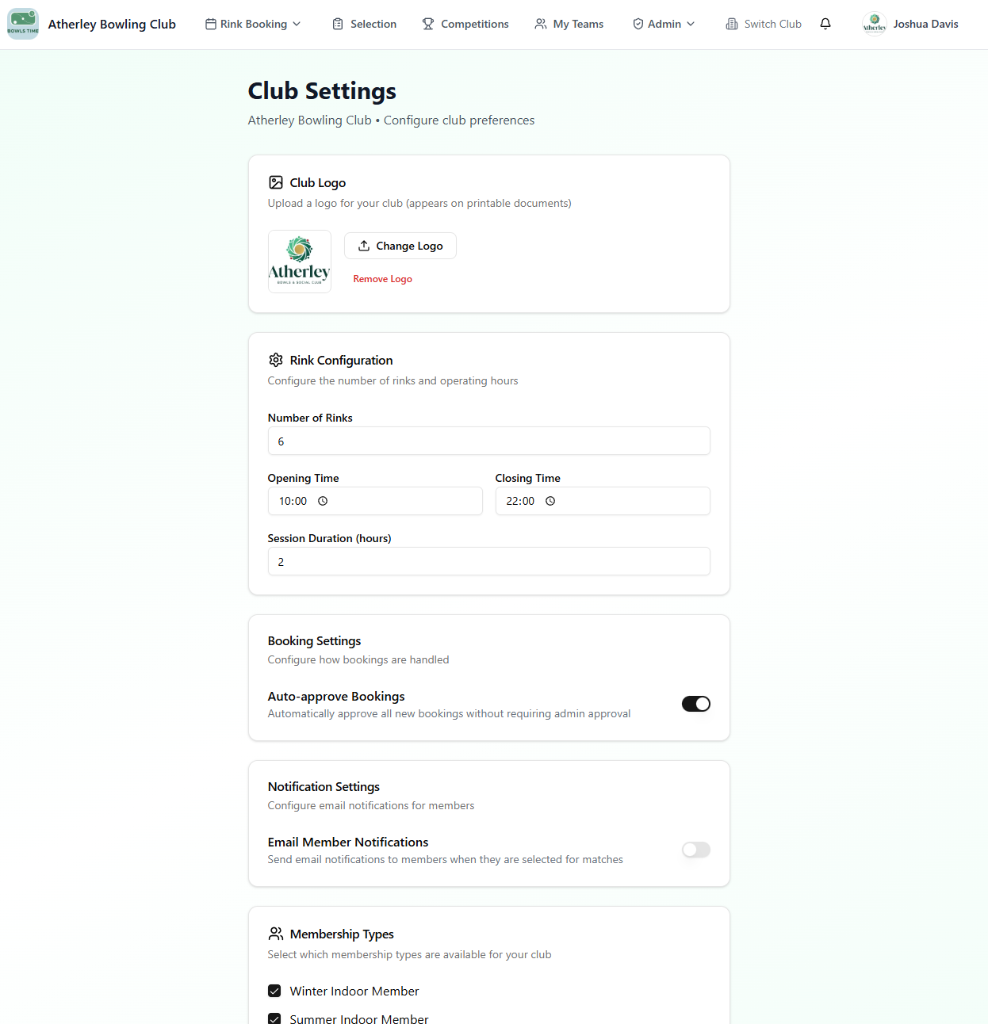Click 'Email Member Notifications' label text

pyautogui.click(x=348, y=842)
